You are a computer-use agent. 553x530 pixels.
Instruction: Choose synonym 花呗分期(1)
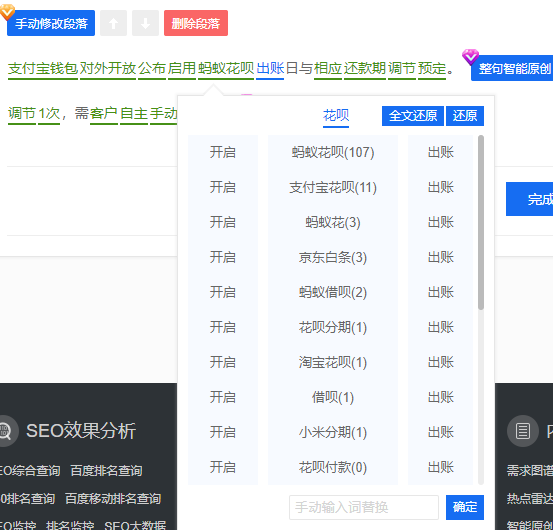click(333, 327)
